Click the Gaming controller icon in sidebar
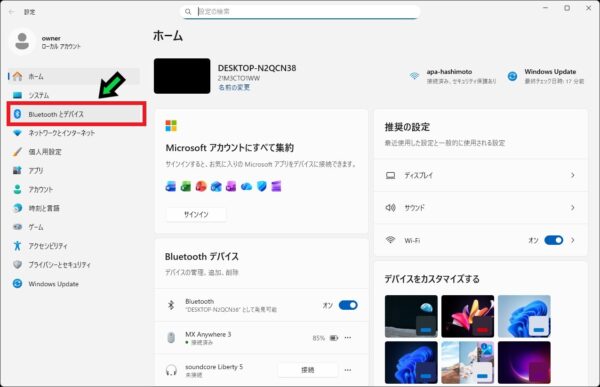 tap(17, 227)
